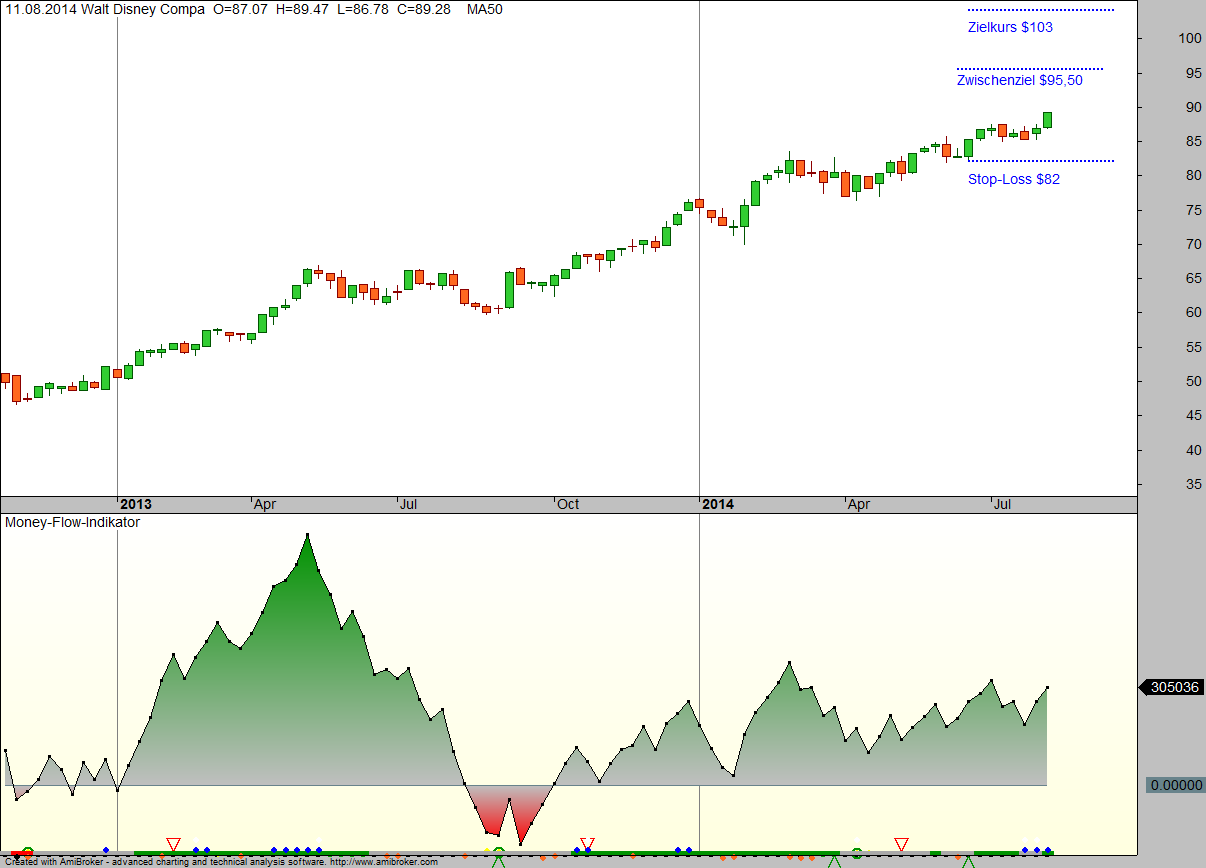This screenshot has width=1206, height=868.
Task: Click the 2013 year label on the time axis
Action: (136, 504)
